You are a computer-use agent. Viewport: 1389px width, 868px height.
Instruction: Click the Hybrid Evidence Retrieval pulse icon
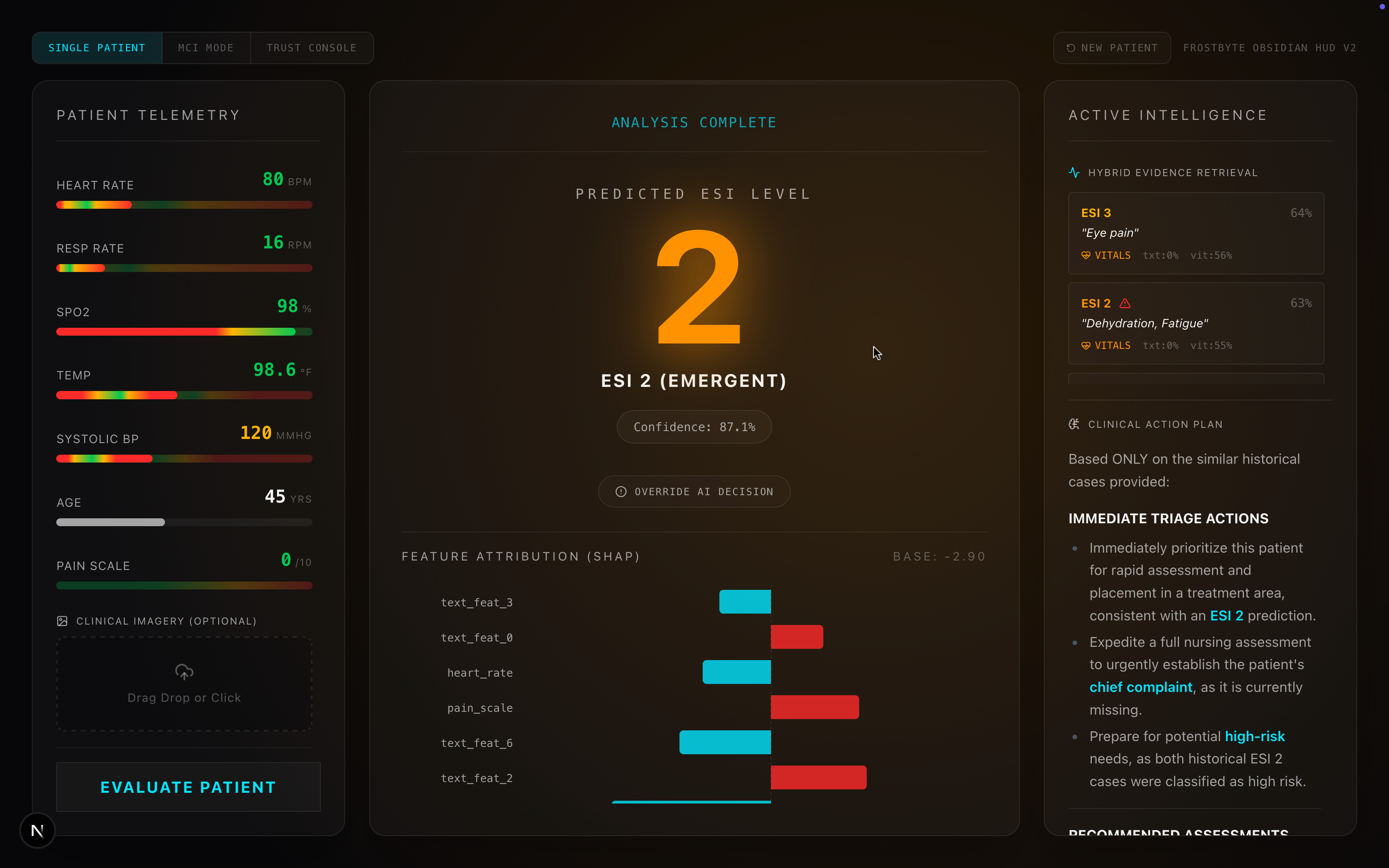click(1074, 173)
